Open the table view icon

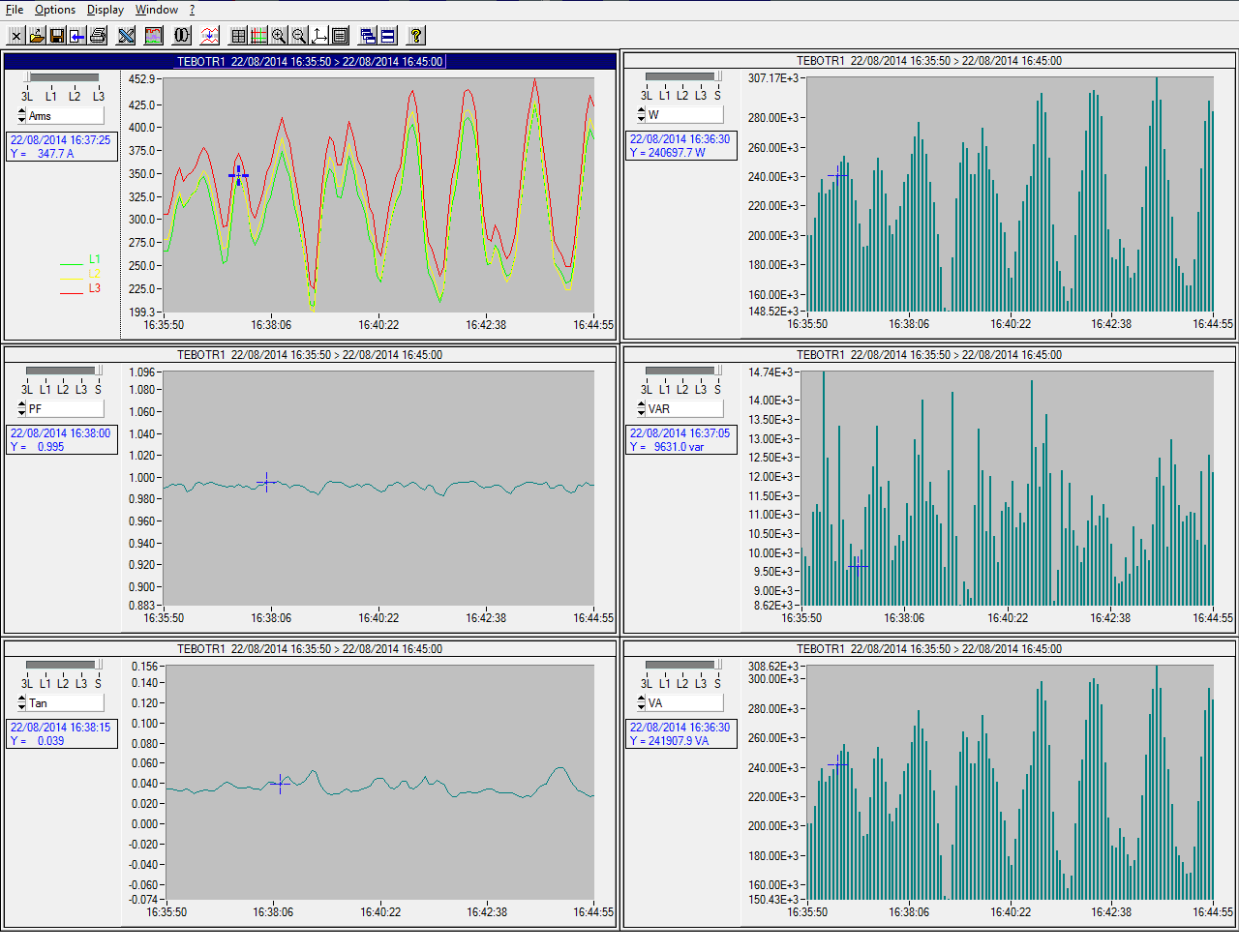pyautogui.click(x=238, y=36)
